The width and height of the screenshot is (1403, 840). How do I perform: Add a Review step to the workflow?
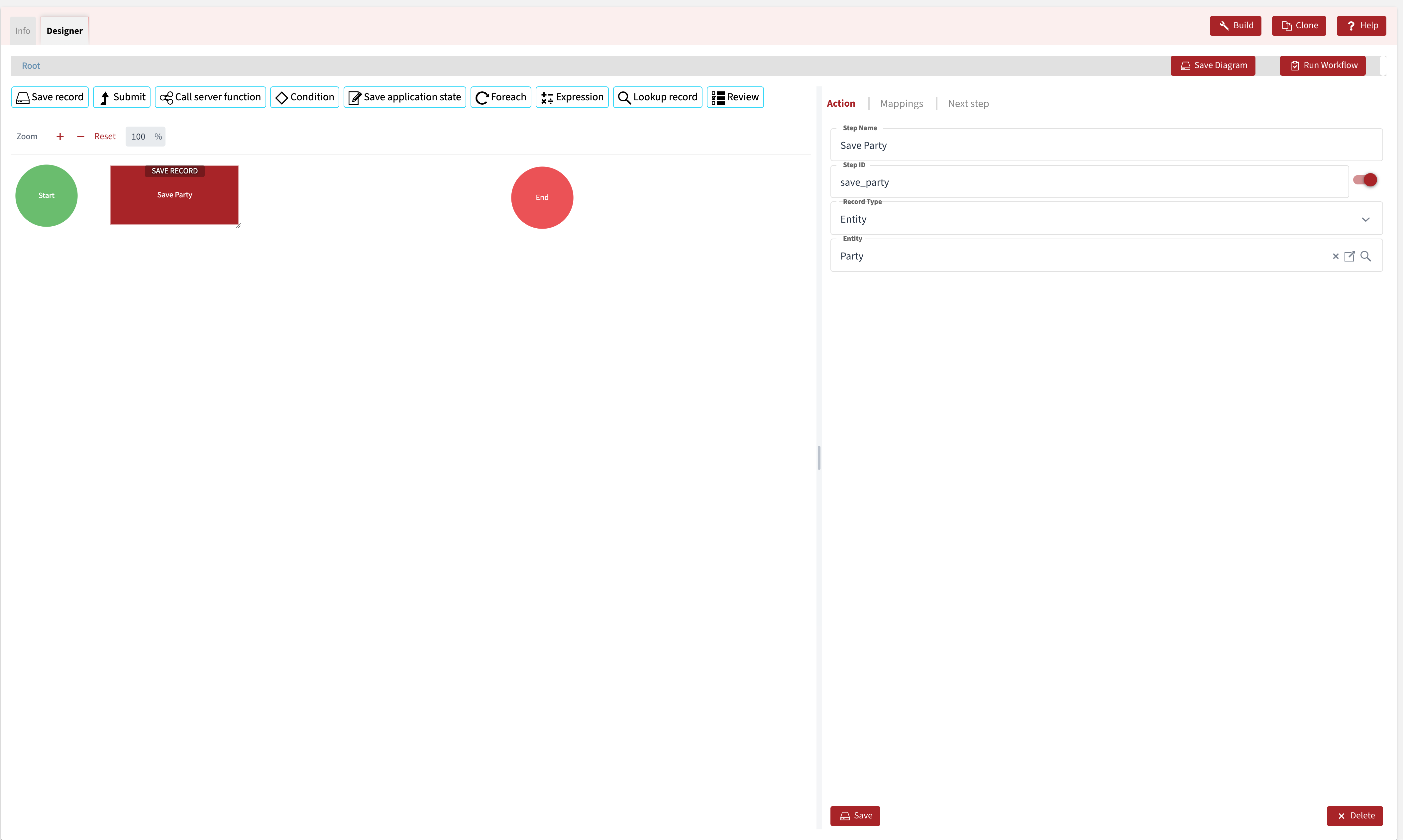735,97
